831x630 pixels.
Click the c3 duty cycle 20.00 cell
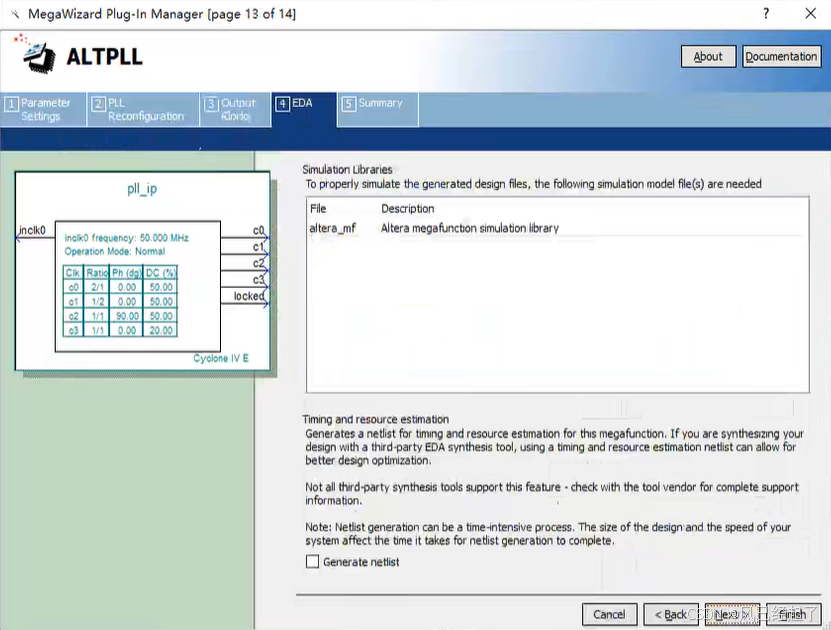coord(161,330)
